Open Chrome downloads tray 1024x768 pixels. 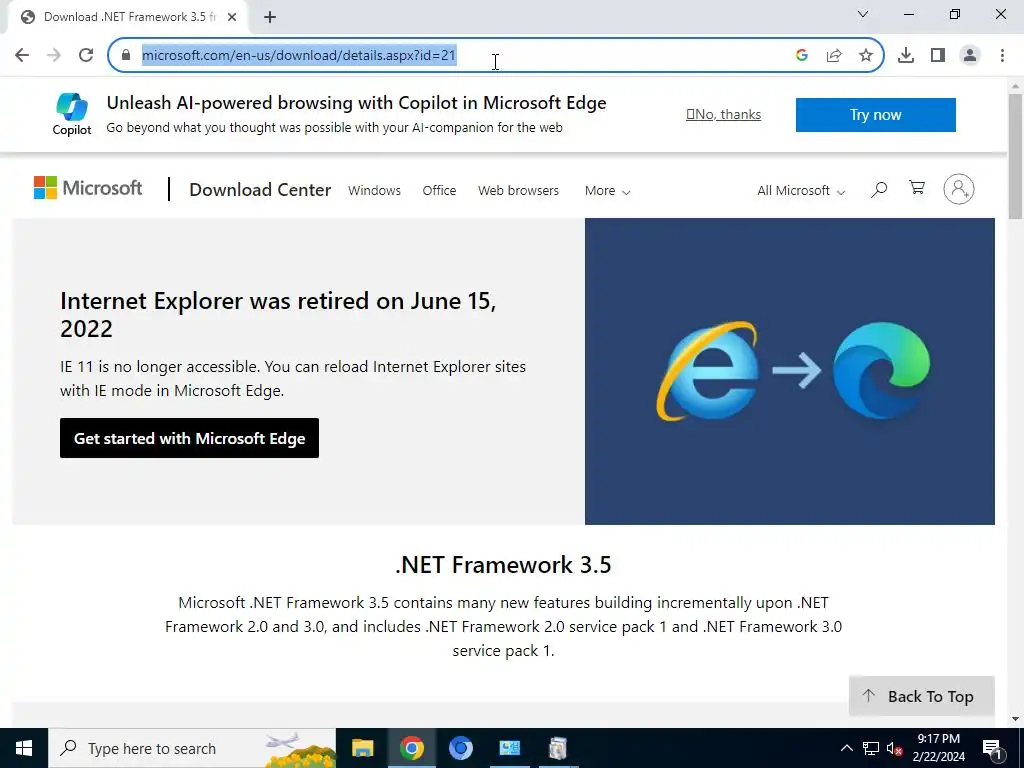click(906, 55)
